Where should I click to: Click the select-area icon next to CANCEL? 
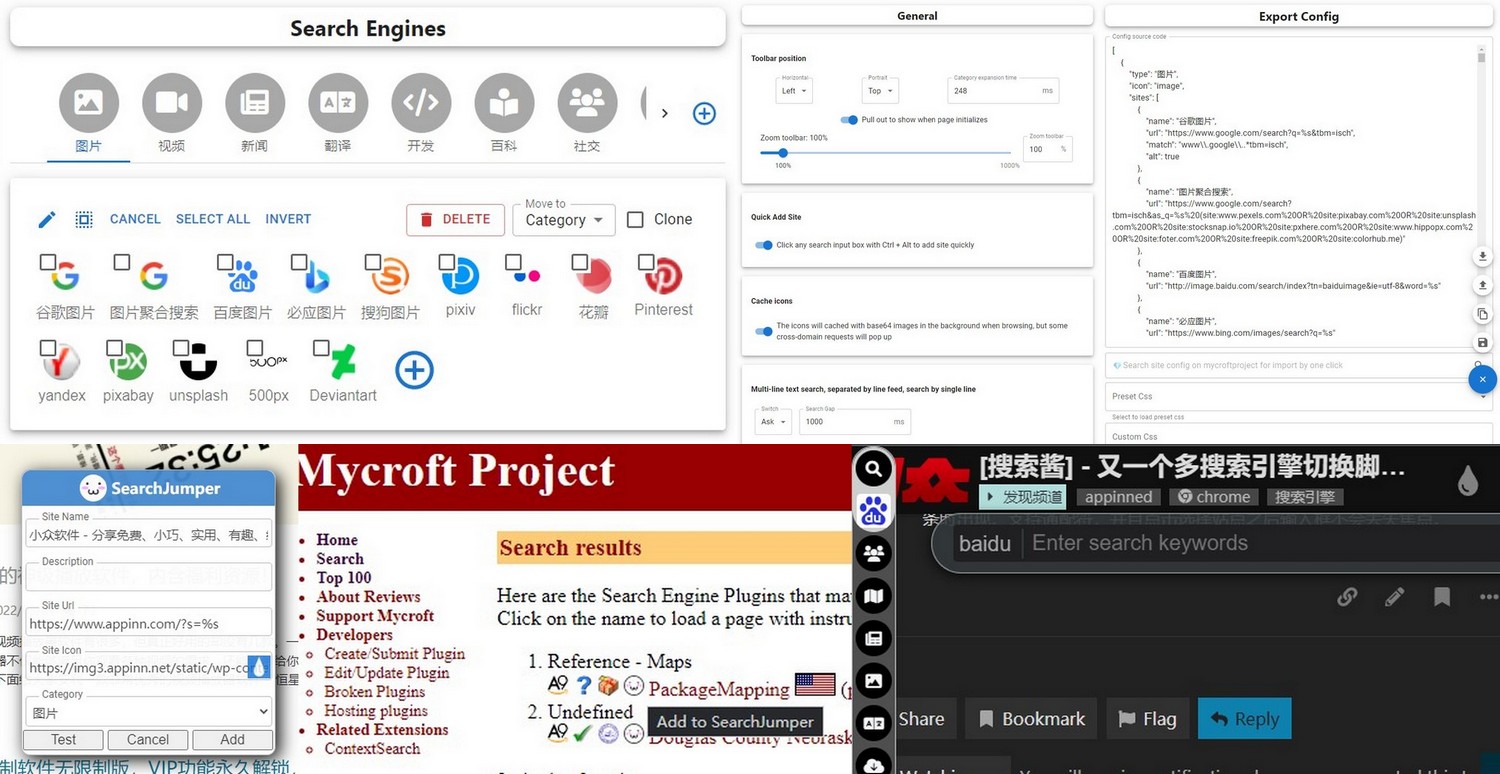click(x=84, y=220)
